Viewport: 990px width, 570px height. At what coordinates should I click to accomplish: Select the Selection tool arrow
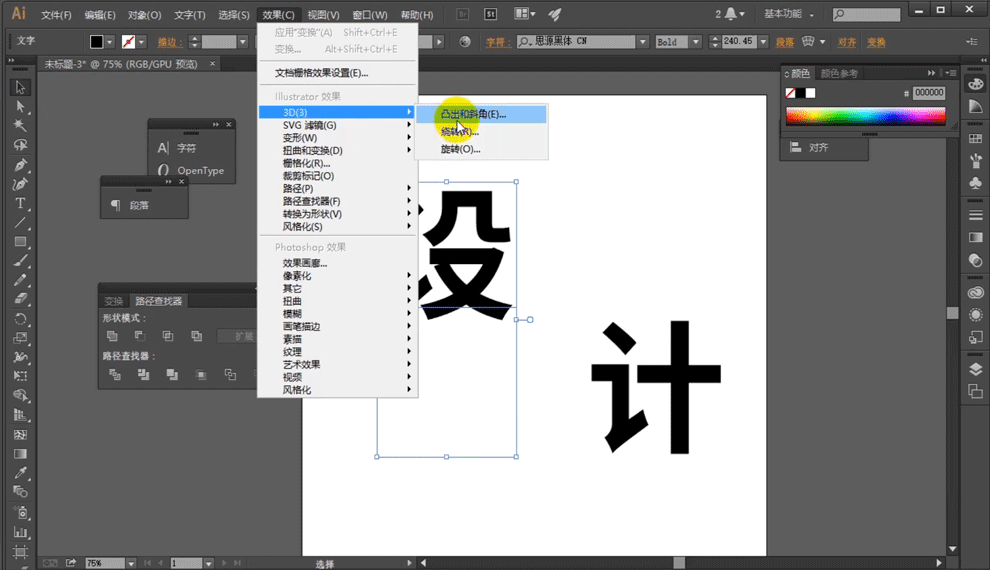[20, 86]
